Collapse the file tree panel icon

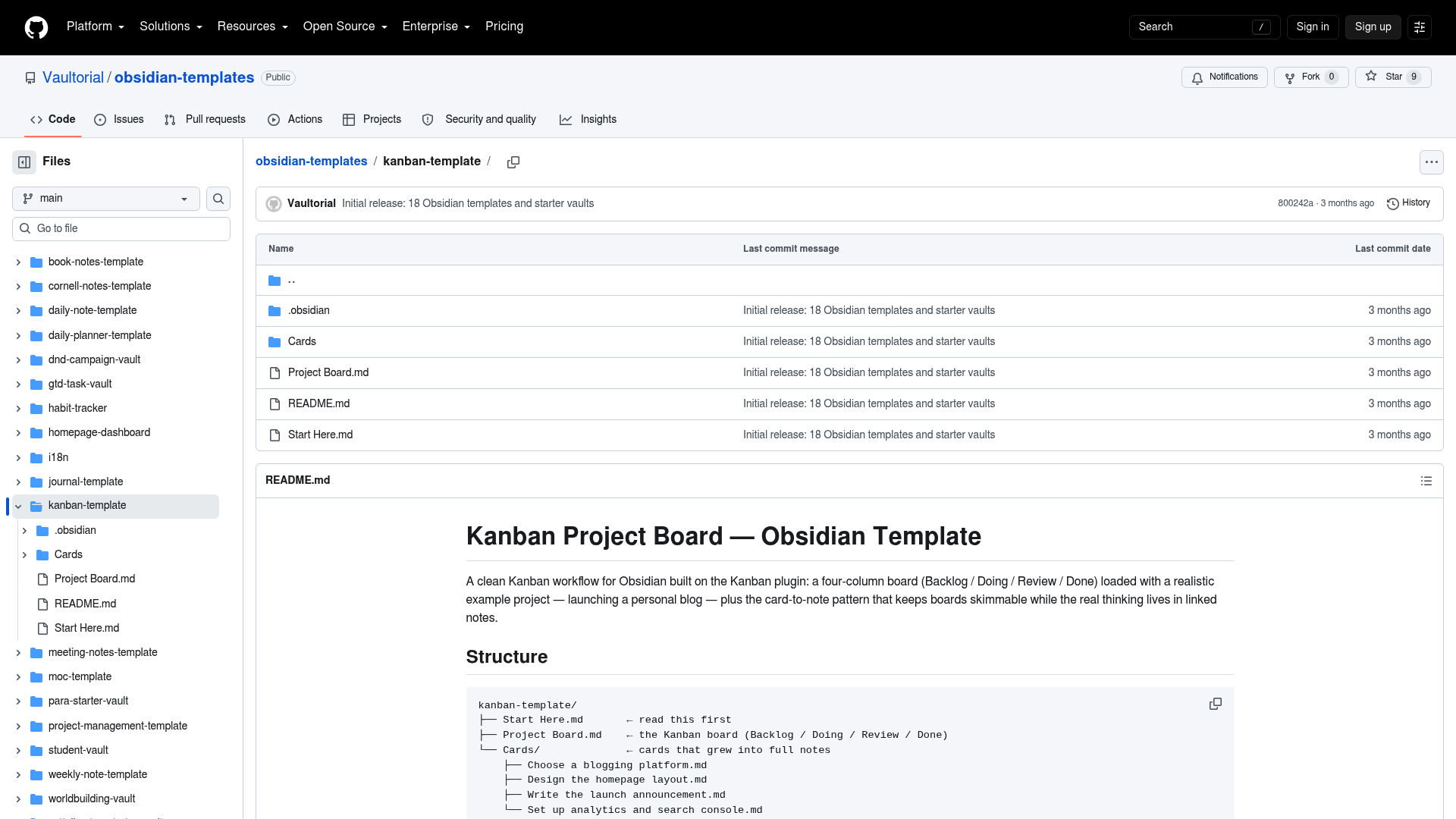[24, 162]
